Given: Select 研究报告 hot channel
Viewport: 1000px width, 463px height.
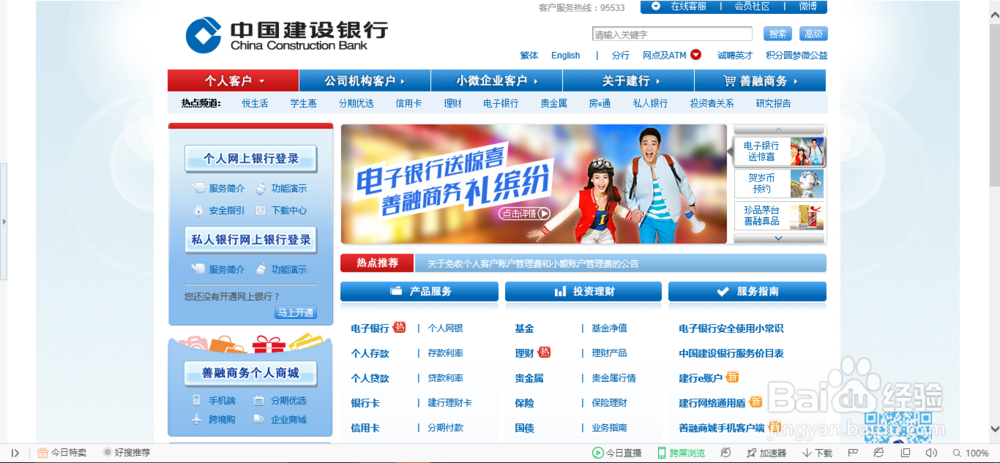Looking at the screenshot, I should pyautogui.click(x=773, y=103).
